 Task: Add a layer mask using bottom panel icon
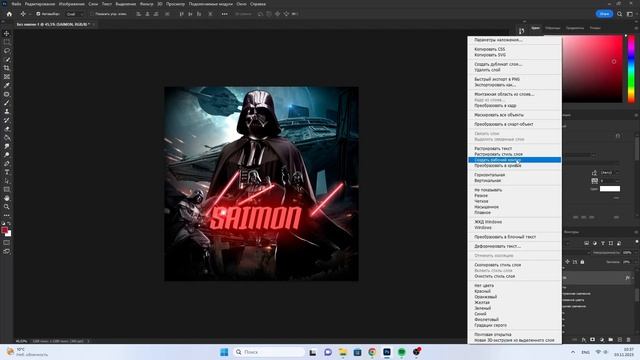[x=593, y=340]
